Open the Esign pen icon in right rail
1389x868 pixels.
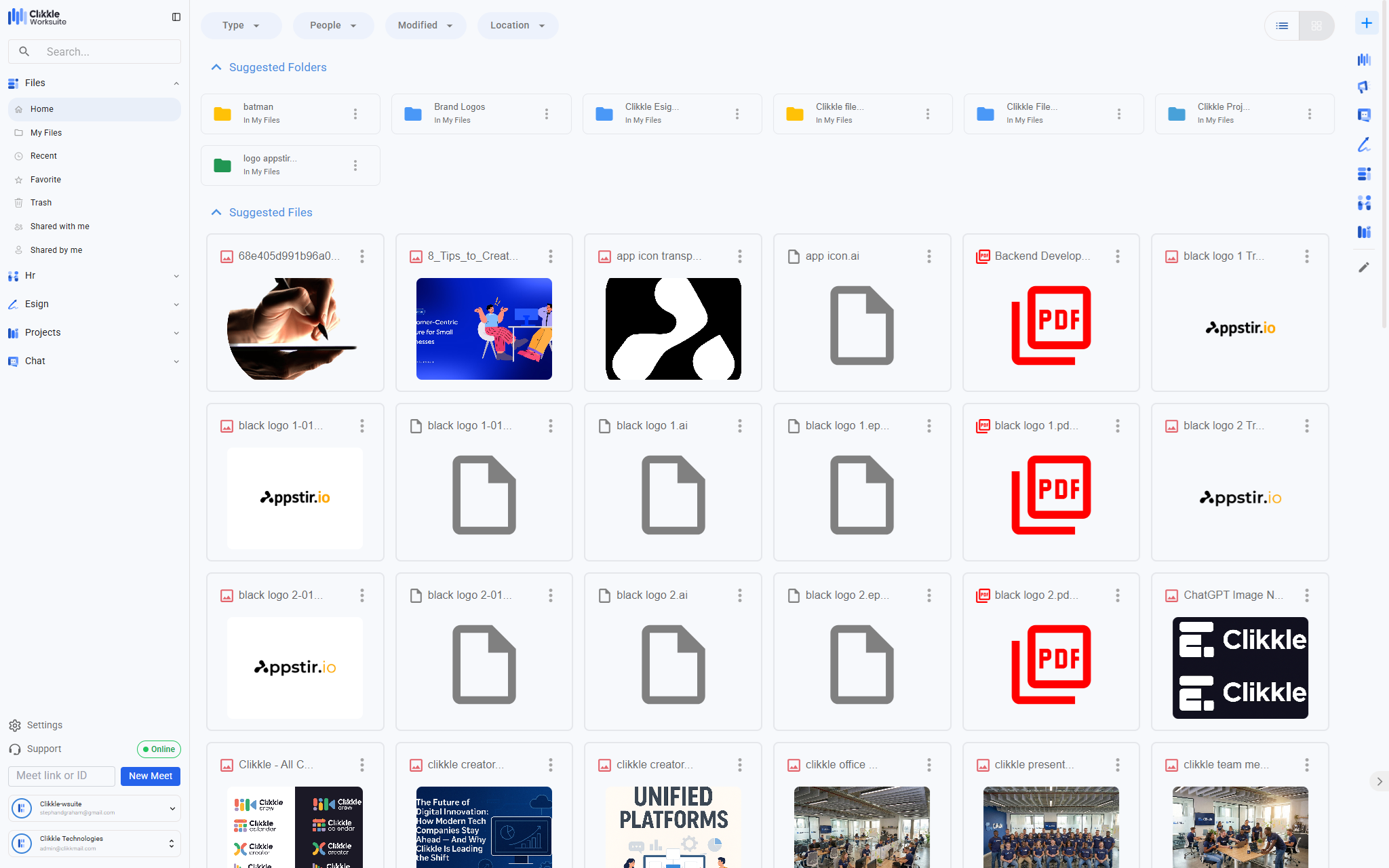[1364, 144]
